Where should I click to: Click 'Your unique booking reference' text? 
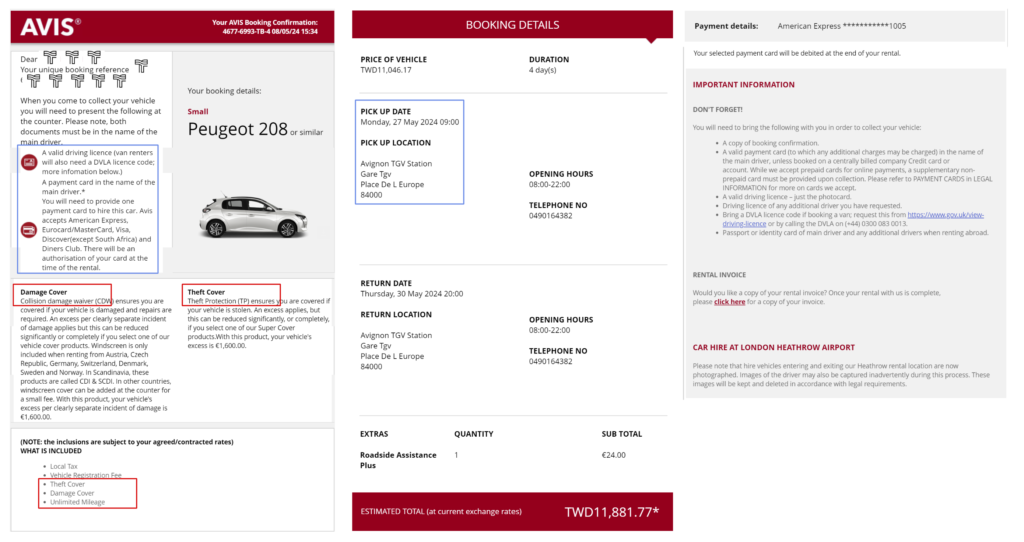(74, 70)
